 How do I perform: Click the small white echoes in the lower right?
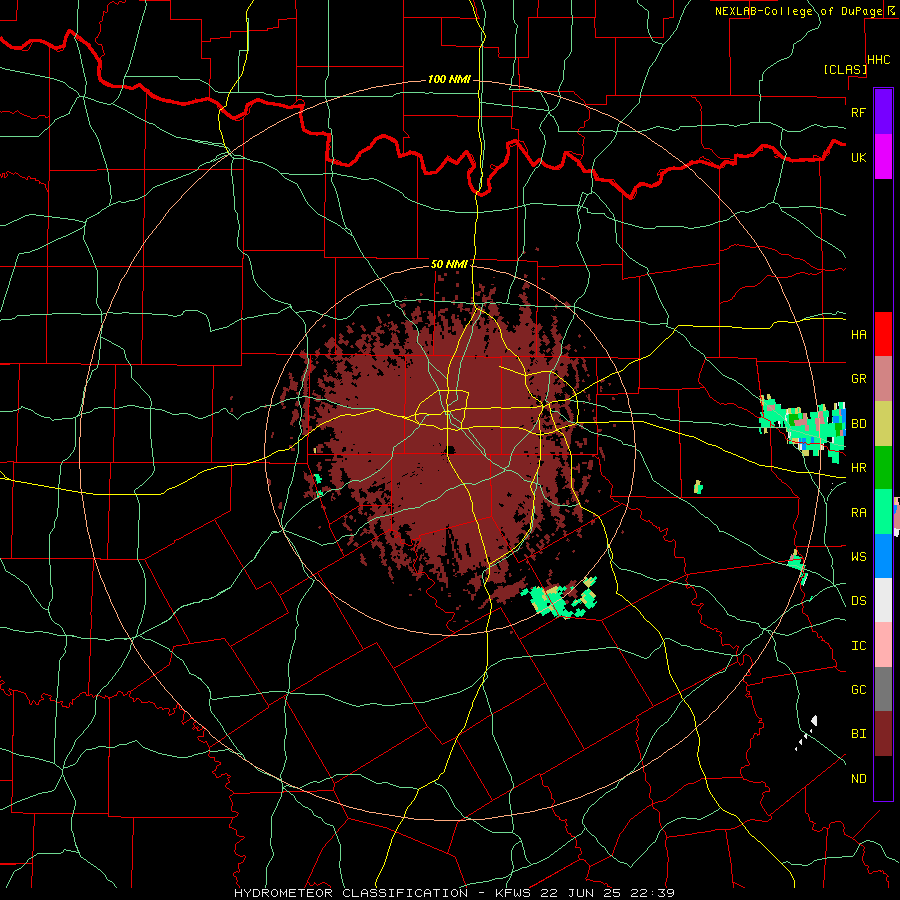(806, 732)
